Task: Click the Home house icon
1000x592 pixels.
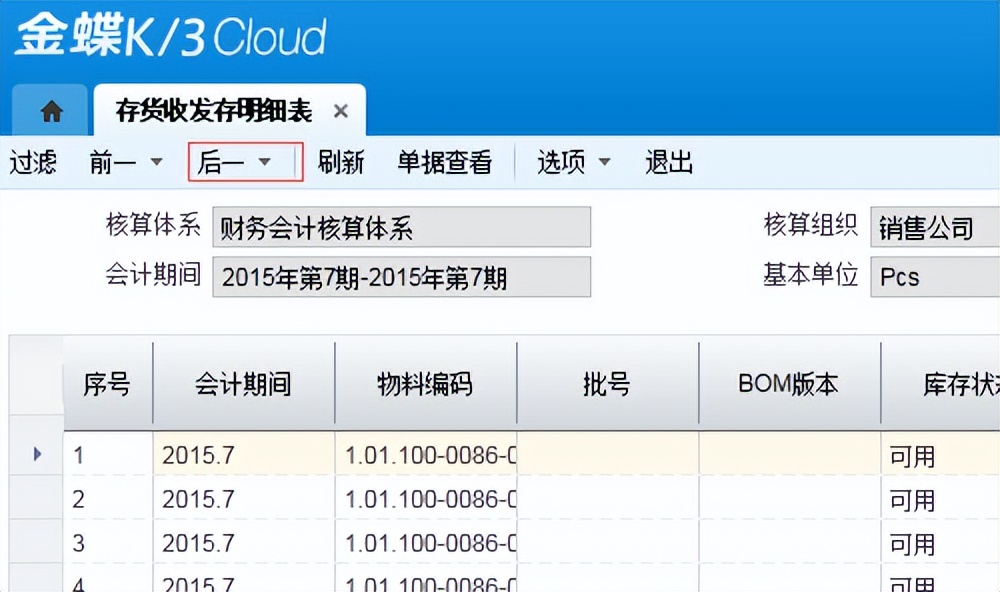Action: pos(50,110)
